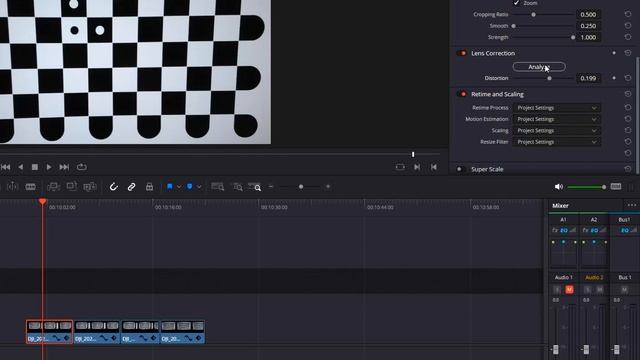Mute the volume speaker icon
Screen dimensions: 640x360
559,187
